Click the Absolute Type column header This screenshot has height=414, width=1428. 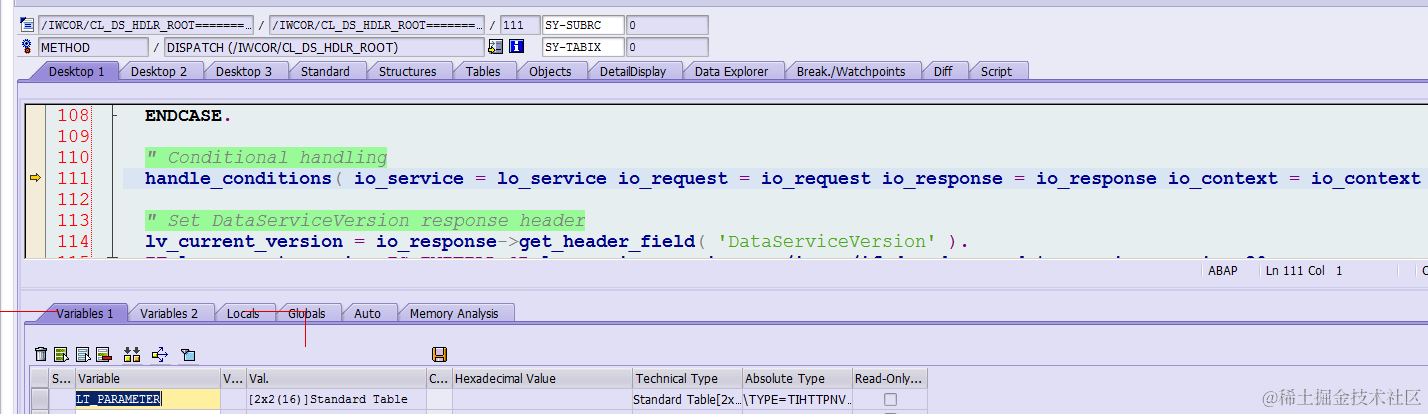point(797,379)
